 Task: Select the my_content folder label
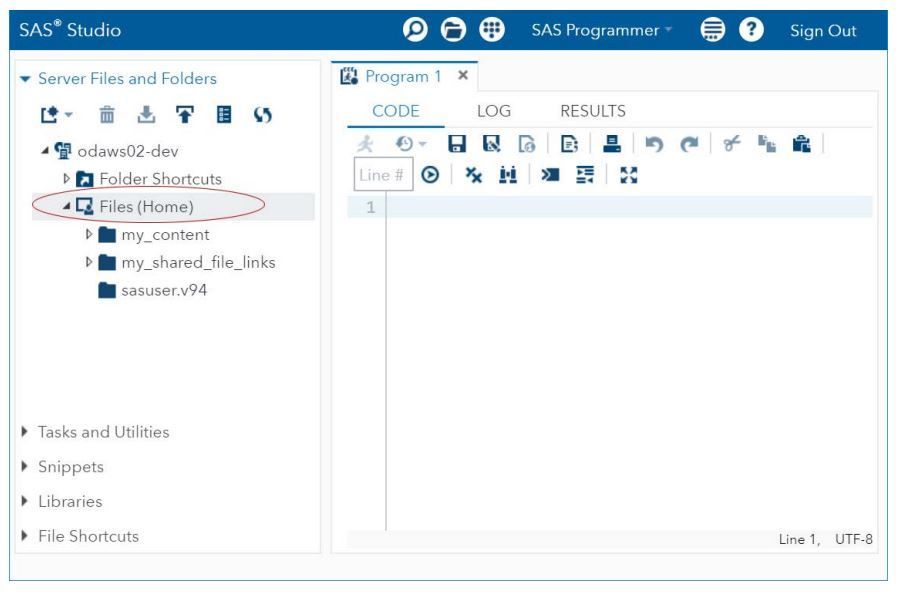coord(165,234)
